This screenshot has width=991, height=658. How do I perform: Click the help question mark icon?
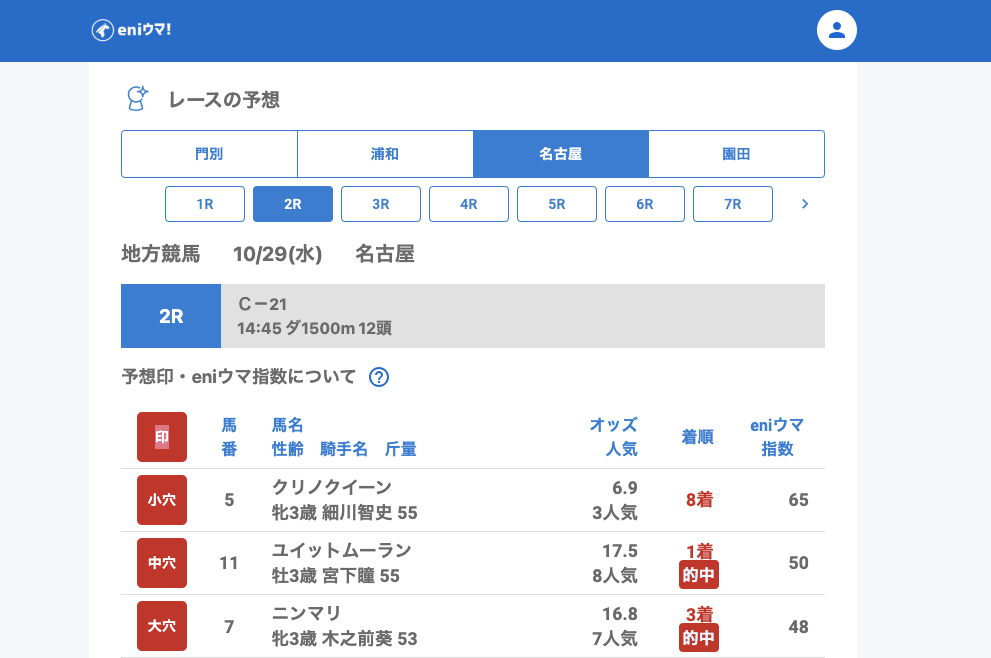(379, 377)
